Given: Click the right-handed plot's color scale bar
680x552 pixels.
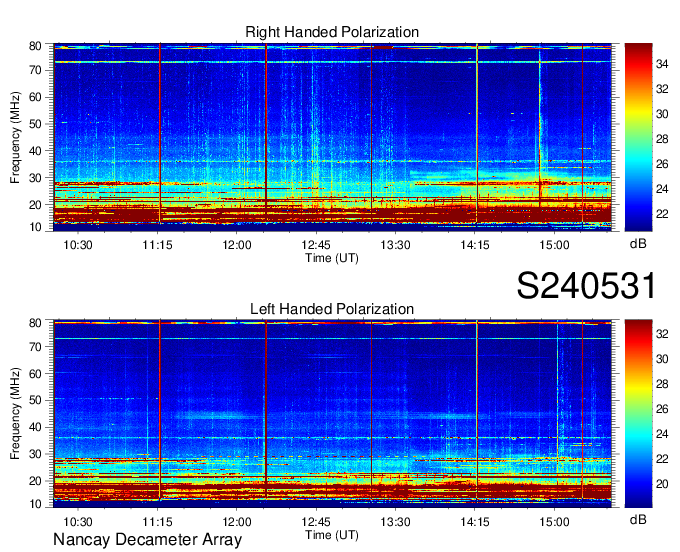Looking at the screenshot, I should tap(638, 137).
